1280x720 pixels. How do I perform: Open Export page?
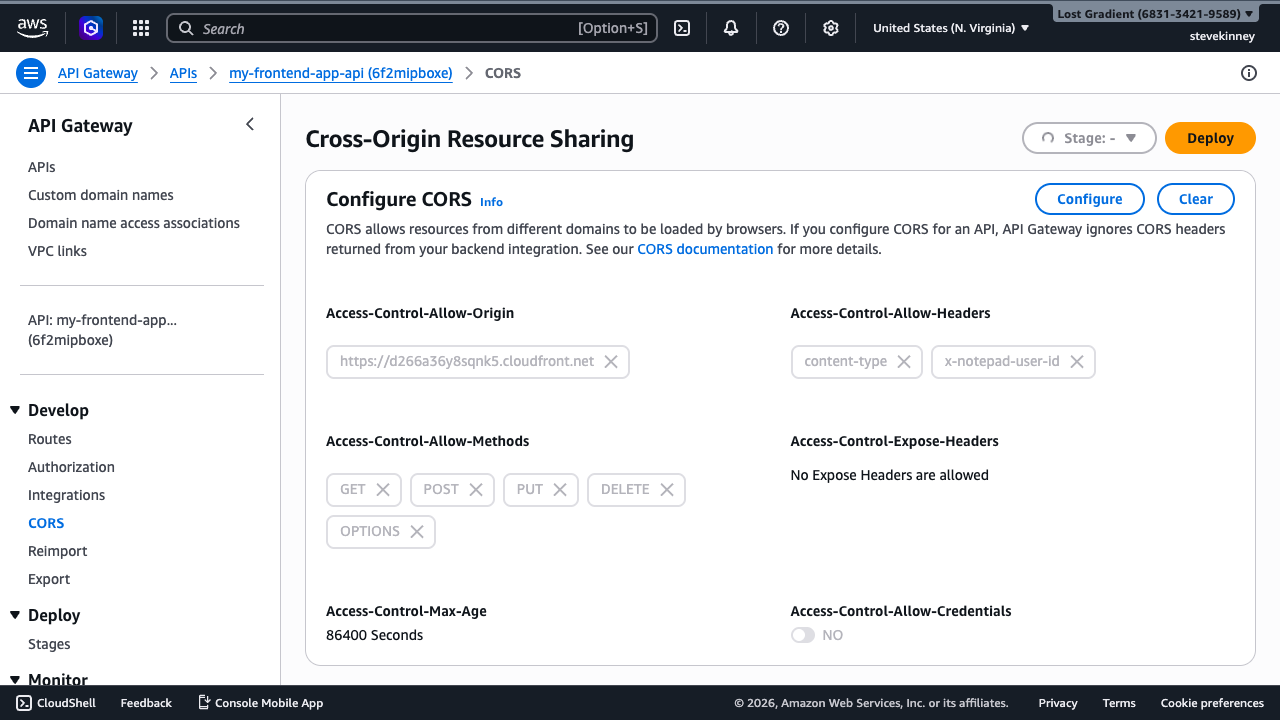pos(49,579)
